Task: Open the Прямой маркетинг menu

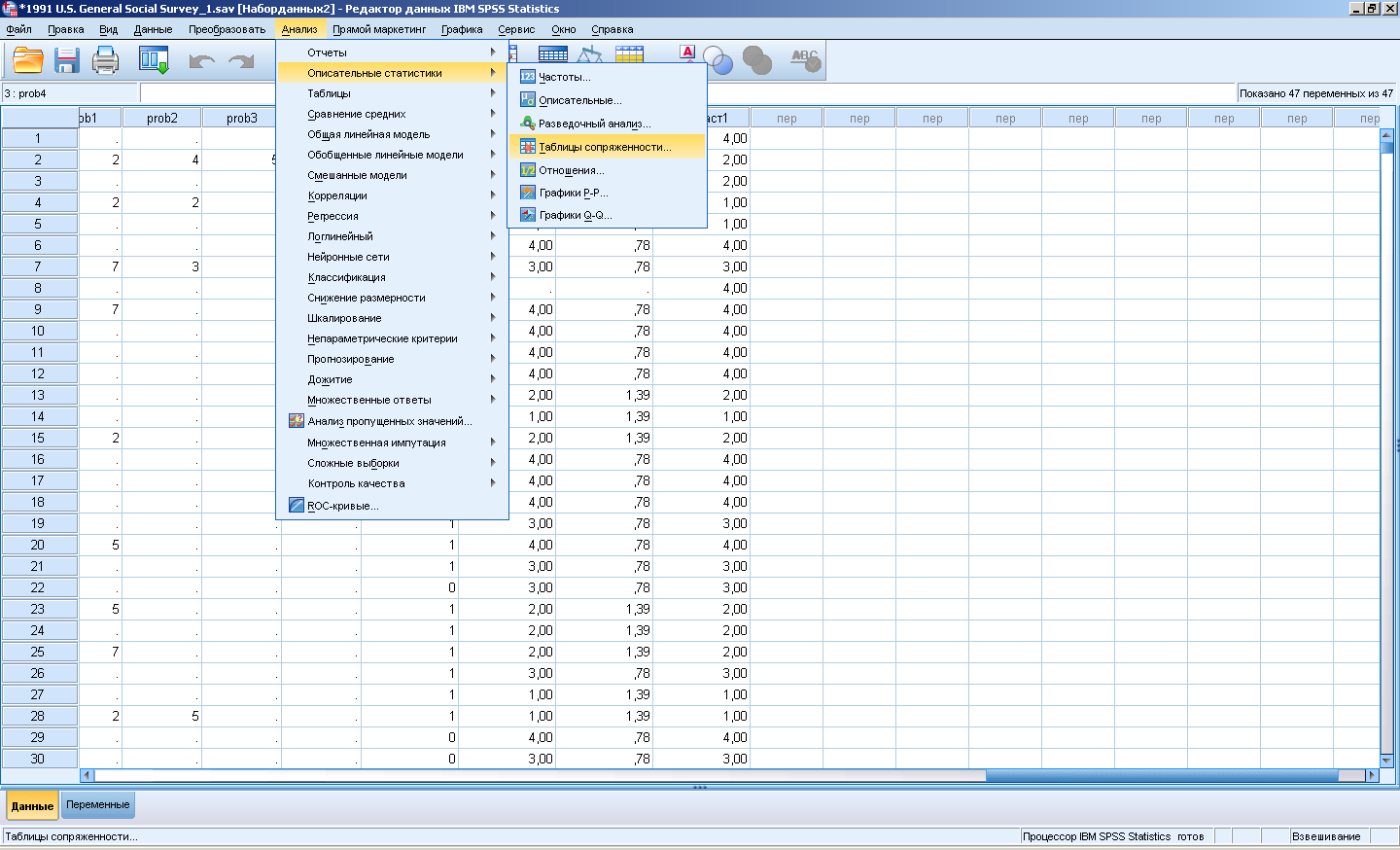Action: 379,29
